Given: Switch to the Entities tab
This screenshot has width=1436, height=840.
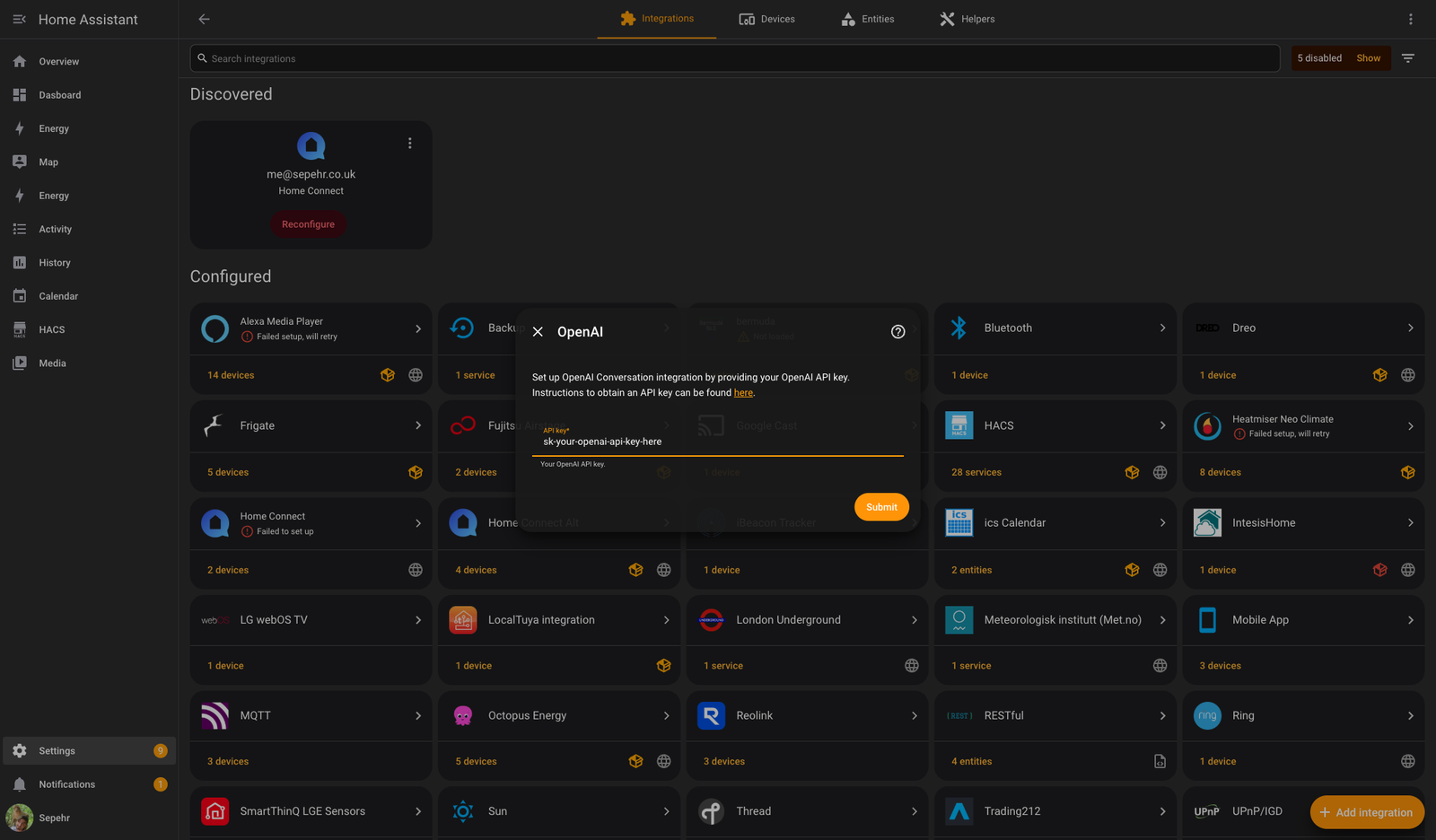Looking at the screenshot, I should (868, 19).
